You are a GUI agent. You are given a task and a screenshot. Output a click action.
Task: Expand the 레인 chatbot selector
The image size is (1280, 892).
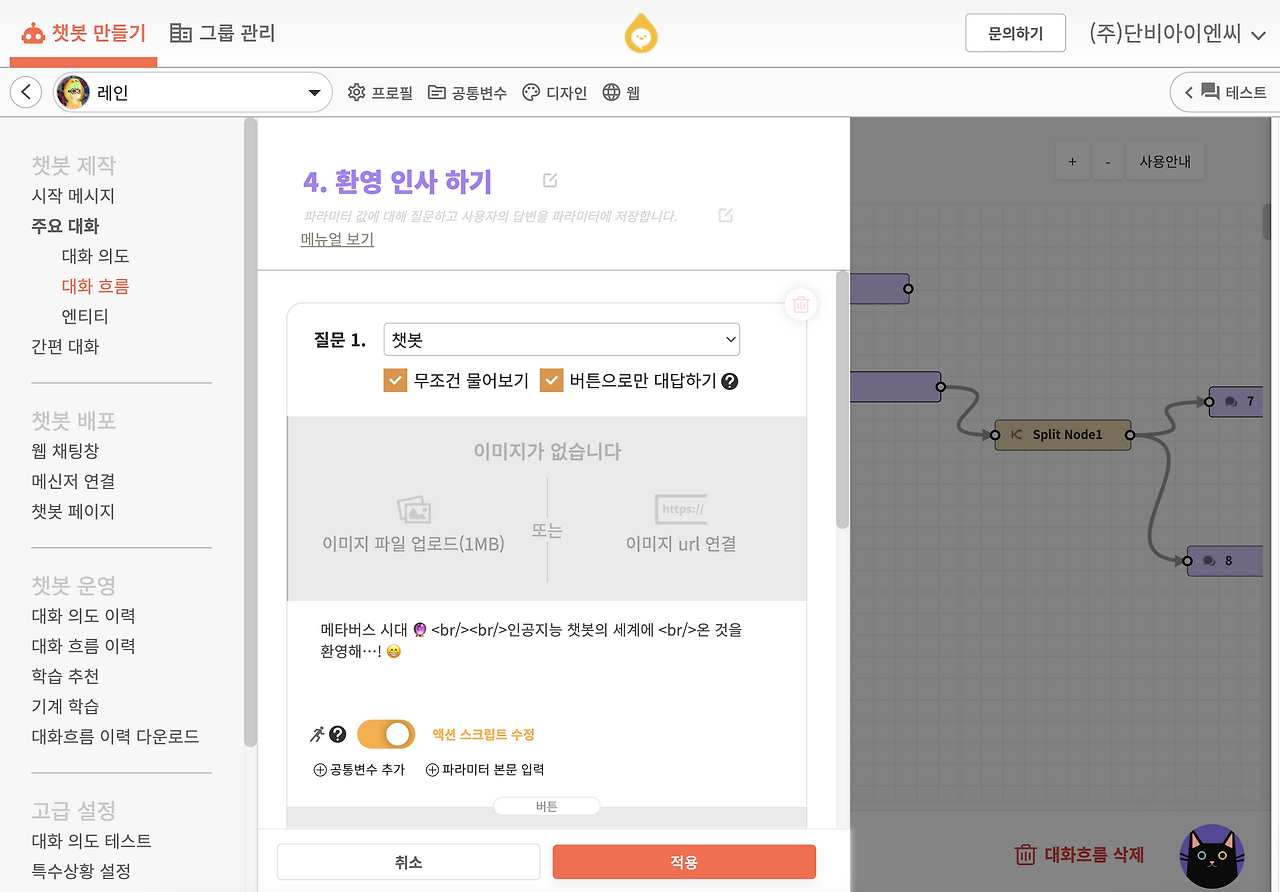(x=316, y=91)
